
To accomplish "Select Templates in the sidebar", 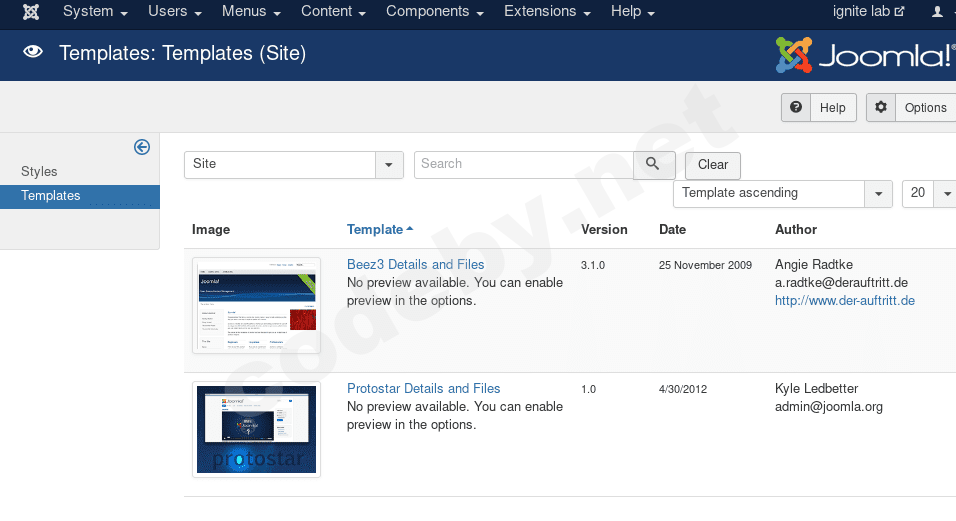I will 80,196.
